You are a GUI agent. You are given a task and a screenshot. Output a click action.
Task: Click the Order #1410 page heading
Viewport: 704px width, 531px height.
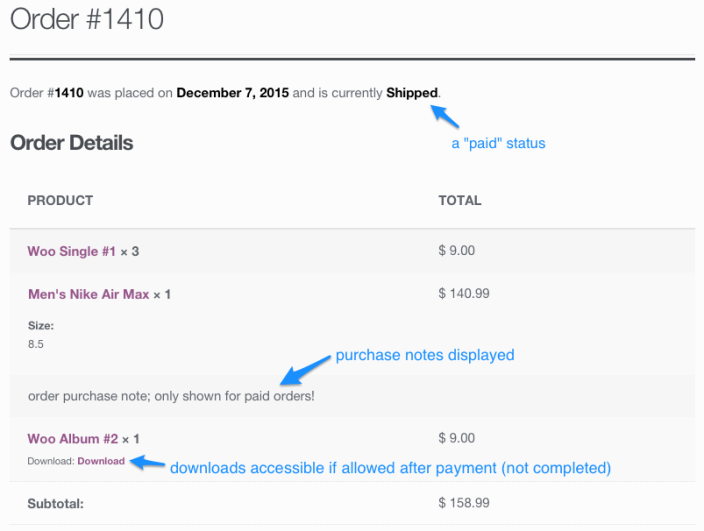[87, 20]
